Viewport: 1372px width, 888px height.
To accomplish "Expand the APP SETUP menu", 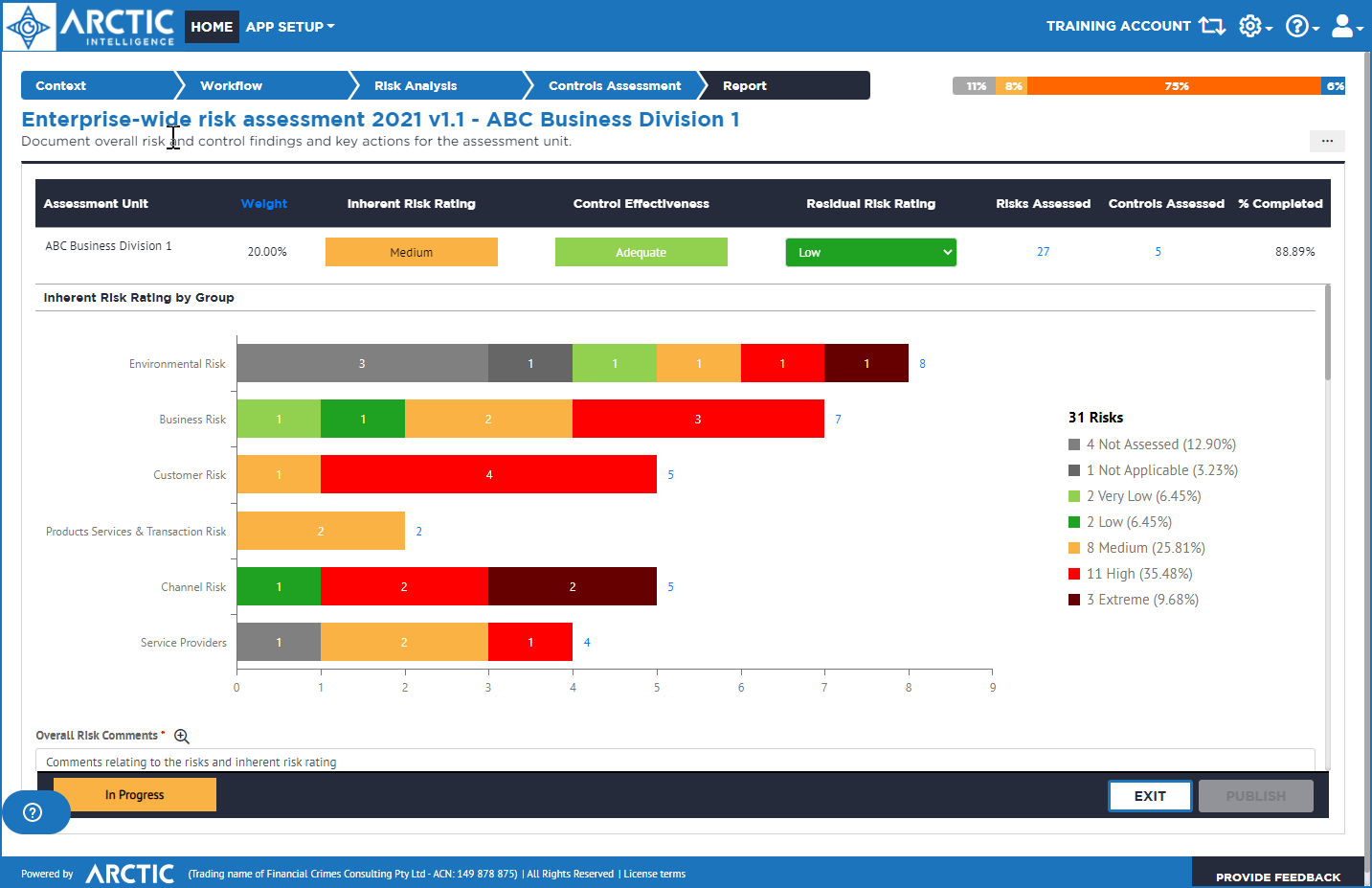I will pos(289,26).
